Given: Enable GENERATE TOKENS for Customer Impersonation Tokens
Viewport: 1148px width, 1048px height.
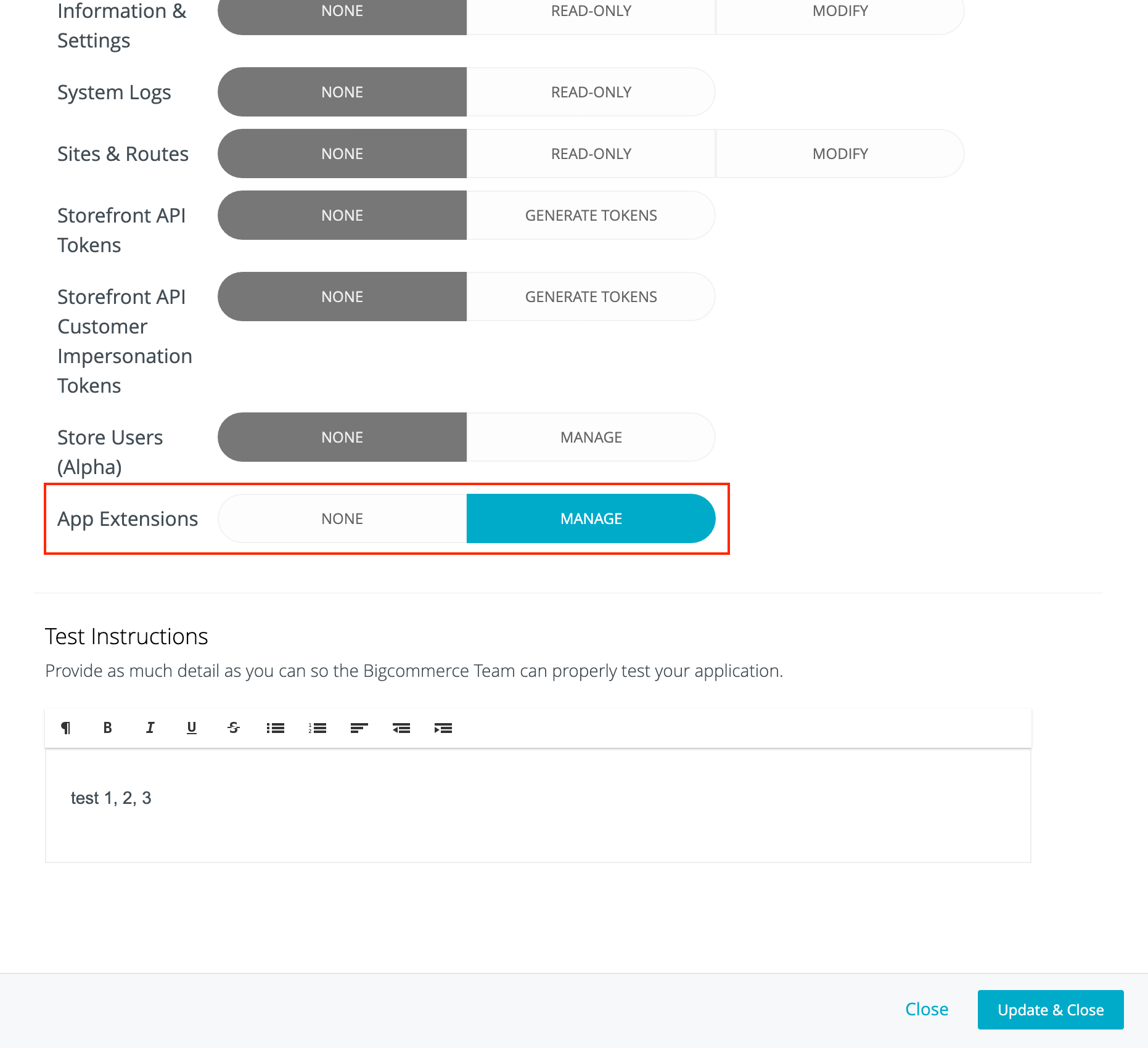Looking at the screenshot, I should (x=590, y=297).
